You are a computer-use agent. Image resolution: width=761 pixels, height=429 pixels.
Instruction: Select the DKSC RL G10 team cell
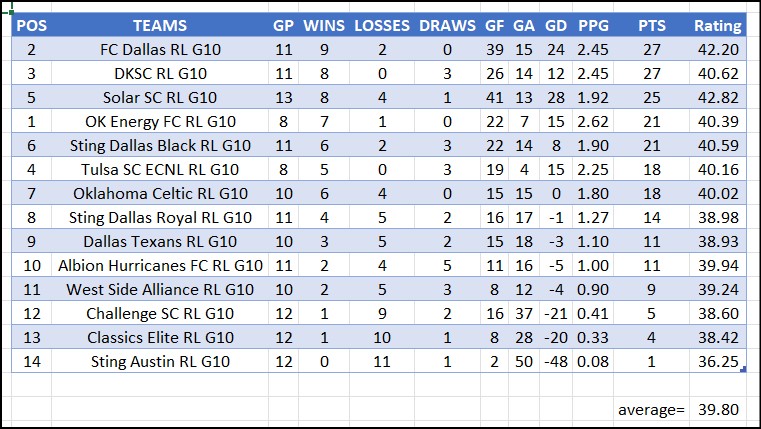point(159,73)
